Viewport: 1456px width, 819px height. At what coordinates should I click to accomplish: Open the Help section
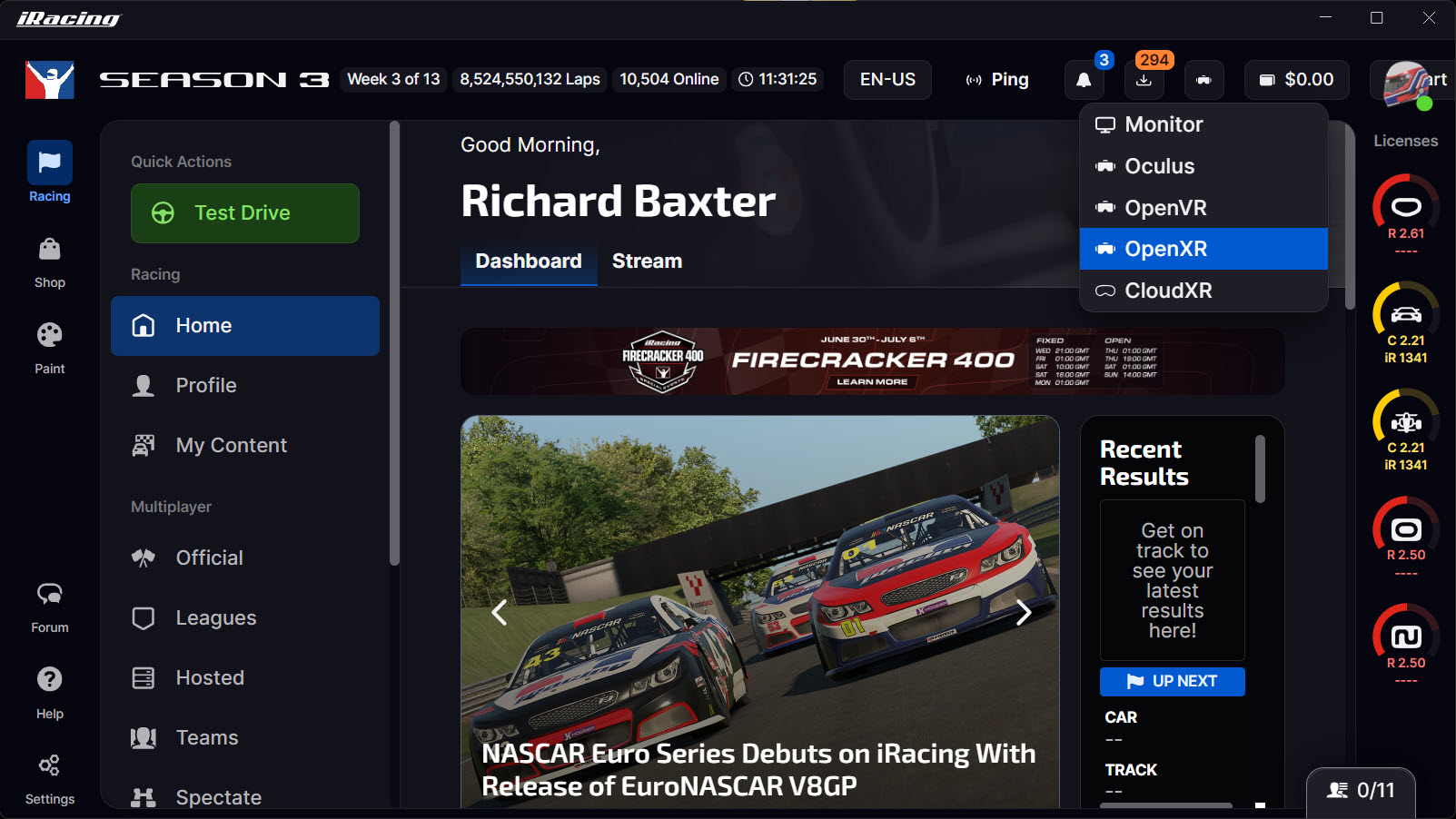(49, 694)
